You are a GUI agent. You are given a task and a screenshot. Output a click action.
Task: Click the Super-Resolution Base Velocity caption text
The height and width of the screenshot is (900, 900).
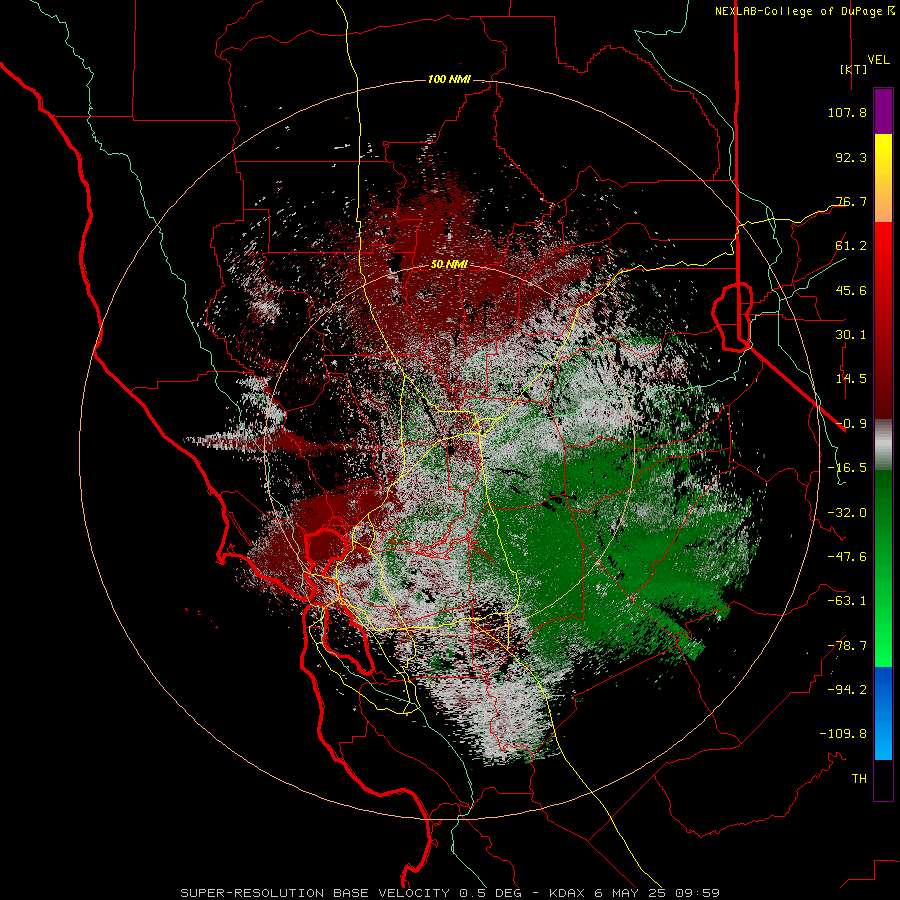click(450, 893)
